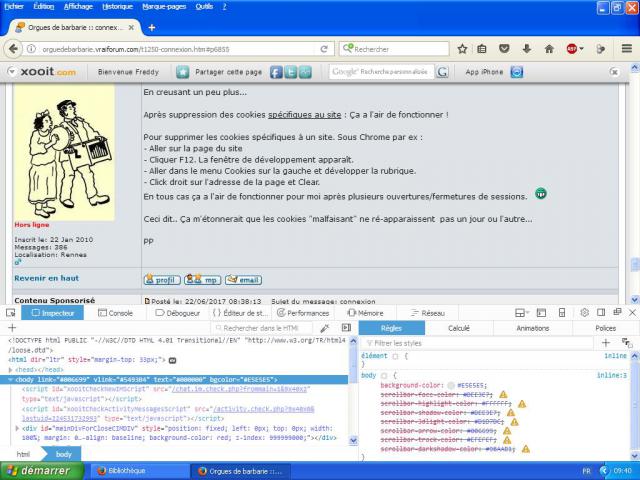Open the xooit logo dropdown arrow
Screen dimensions: 640x480
[12, 72]
